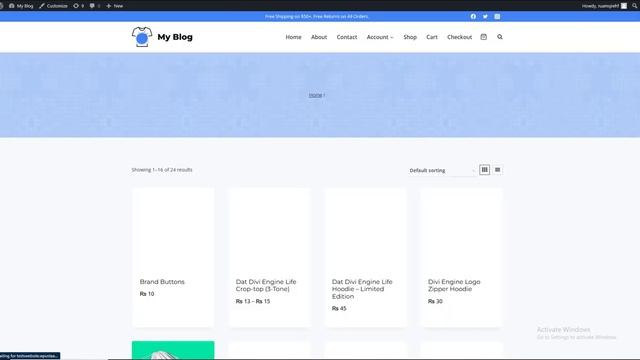
Task: Switch to grid view layout
Action: [x=484, y=170]
